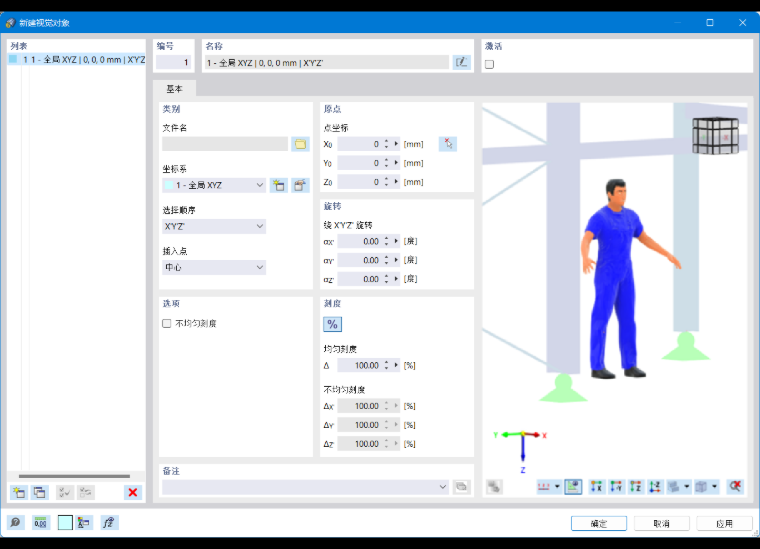Viewport: 760px width, 549px height.
Task: Click the horizontal scrollbar in 列表 panel
Action: pos(74,476)
